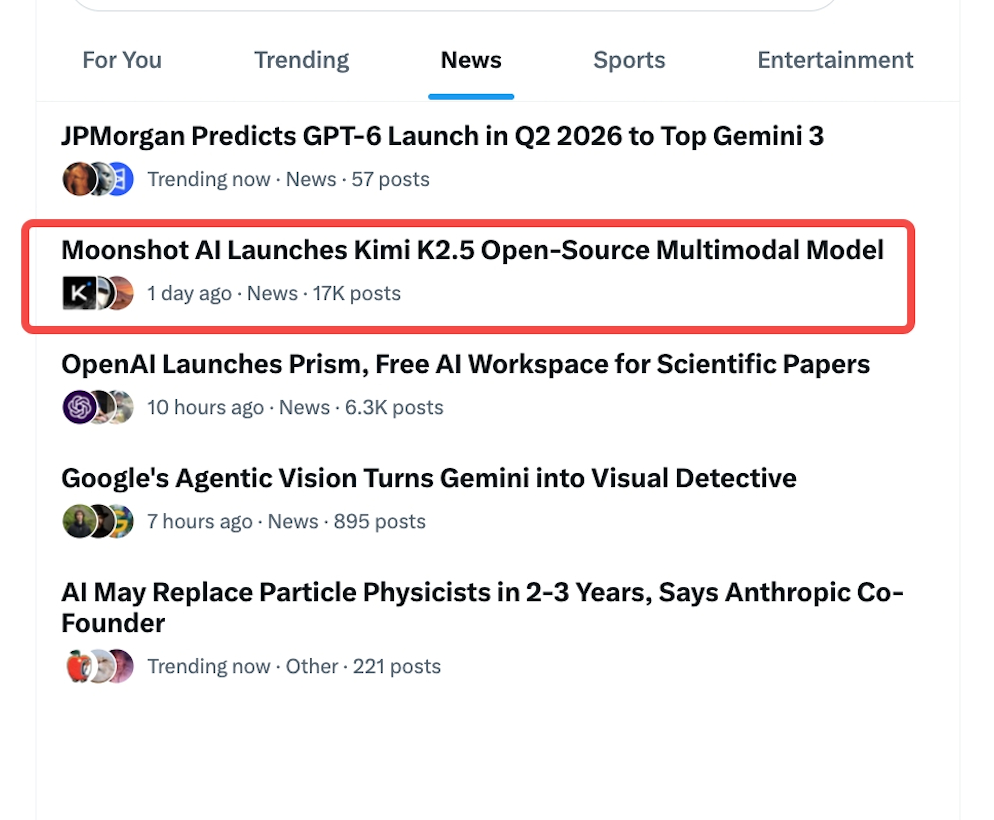
Task: Click the Kimi 'K' logo avatar
Action: (x=79, y=293)
